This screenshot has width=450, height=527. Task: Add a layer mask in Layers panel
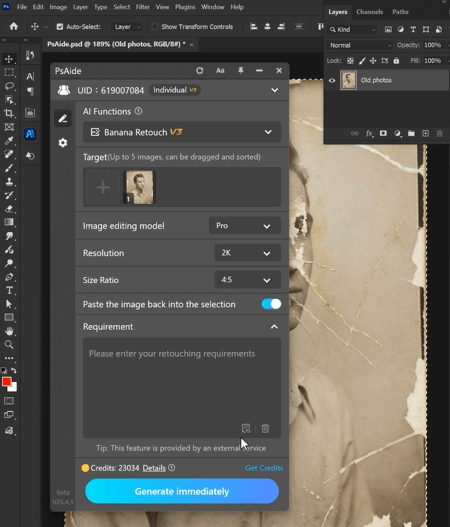(383, 134)
